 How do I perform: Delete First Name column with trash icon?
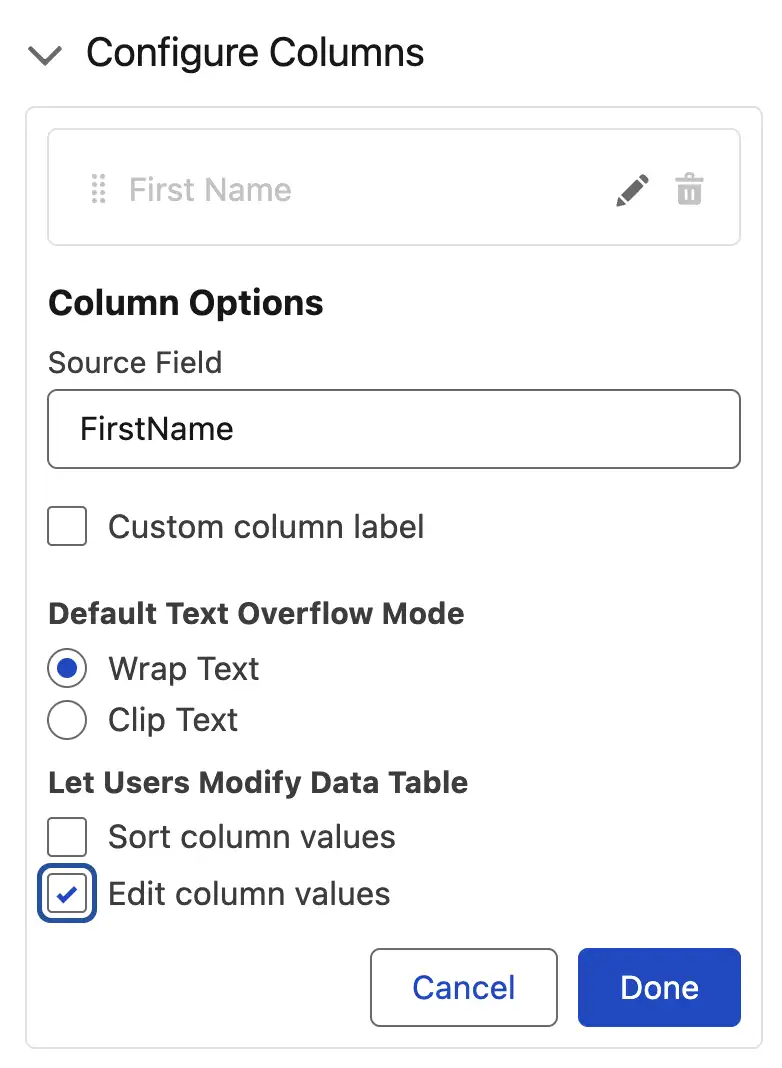[x=689, y=189]
